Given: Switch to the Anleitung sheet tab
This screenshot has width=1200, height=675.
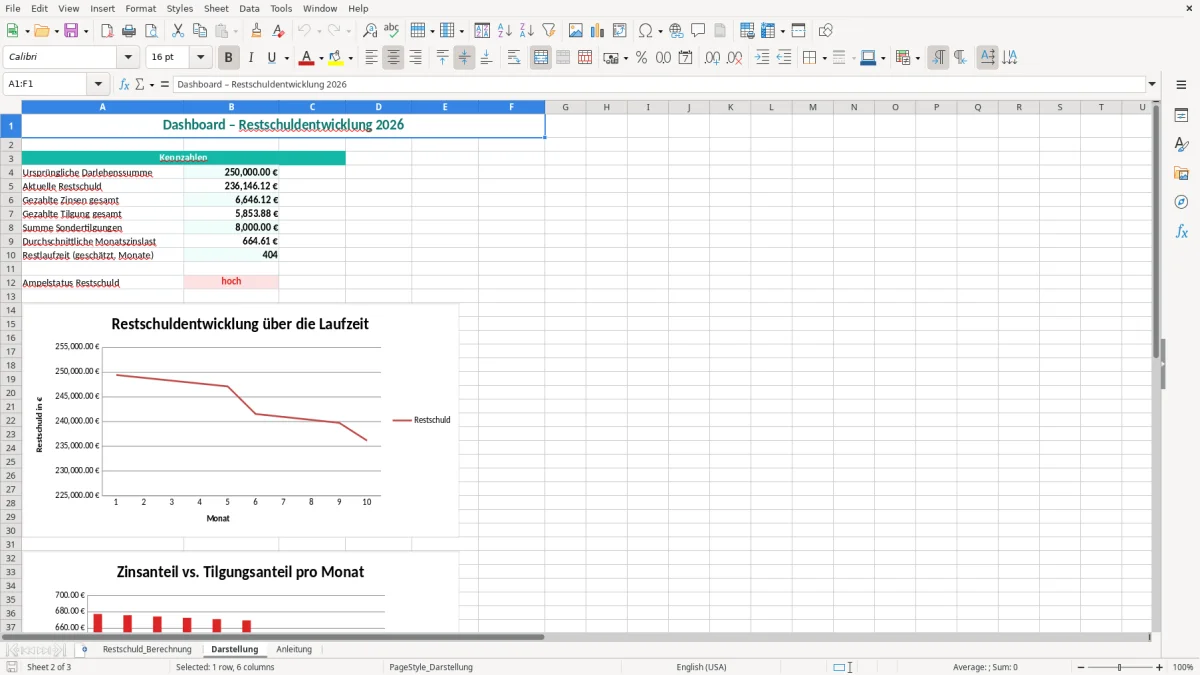Looking at the screenshot, I should (x=294, y=649).
